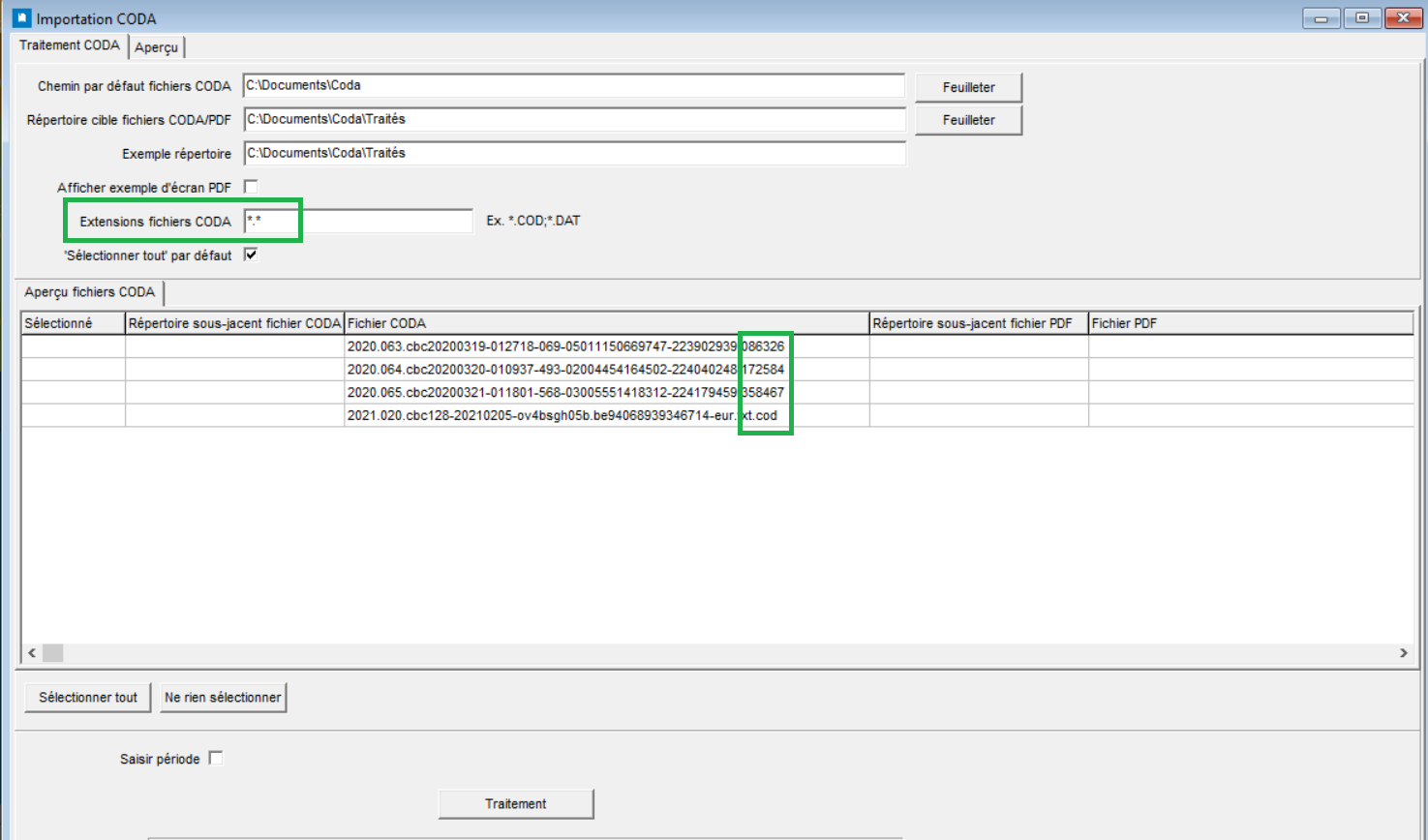Viewport: 1428px width, 840px height.
Task: Switch to the Aperçu tab
Action: click(156, 46)
